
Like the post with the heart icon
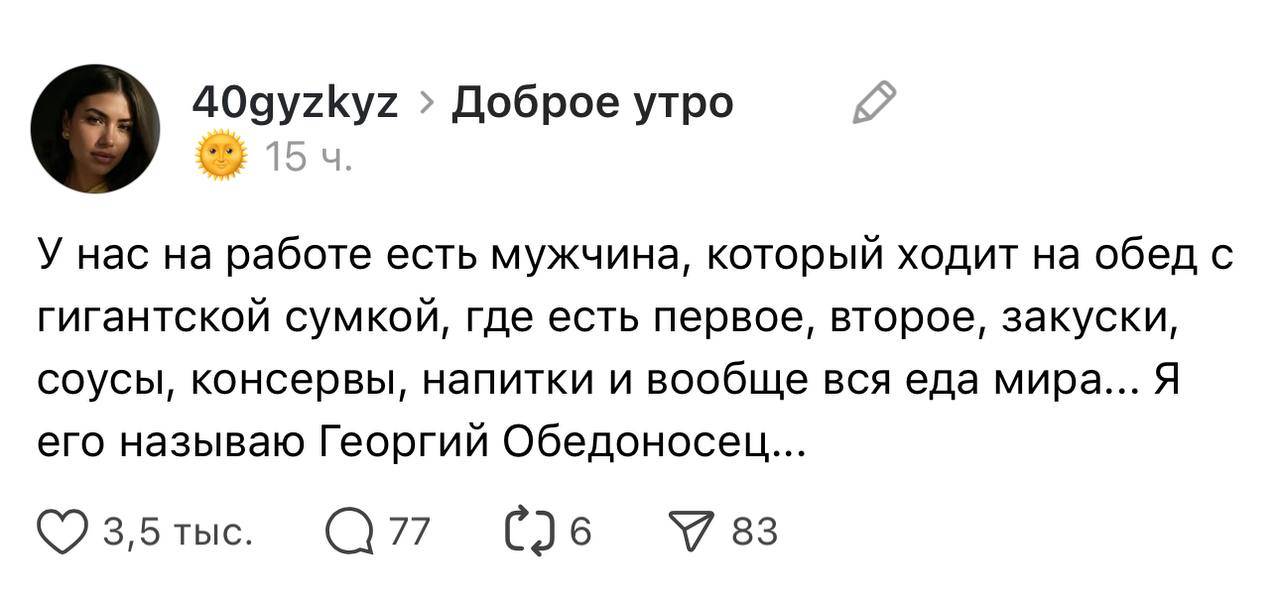(64, 532)
